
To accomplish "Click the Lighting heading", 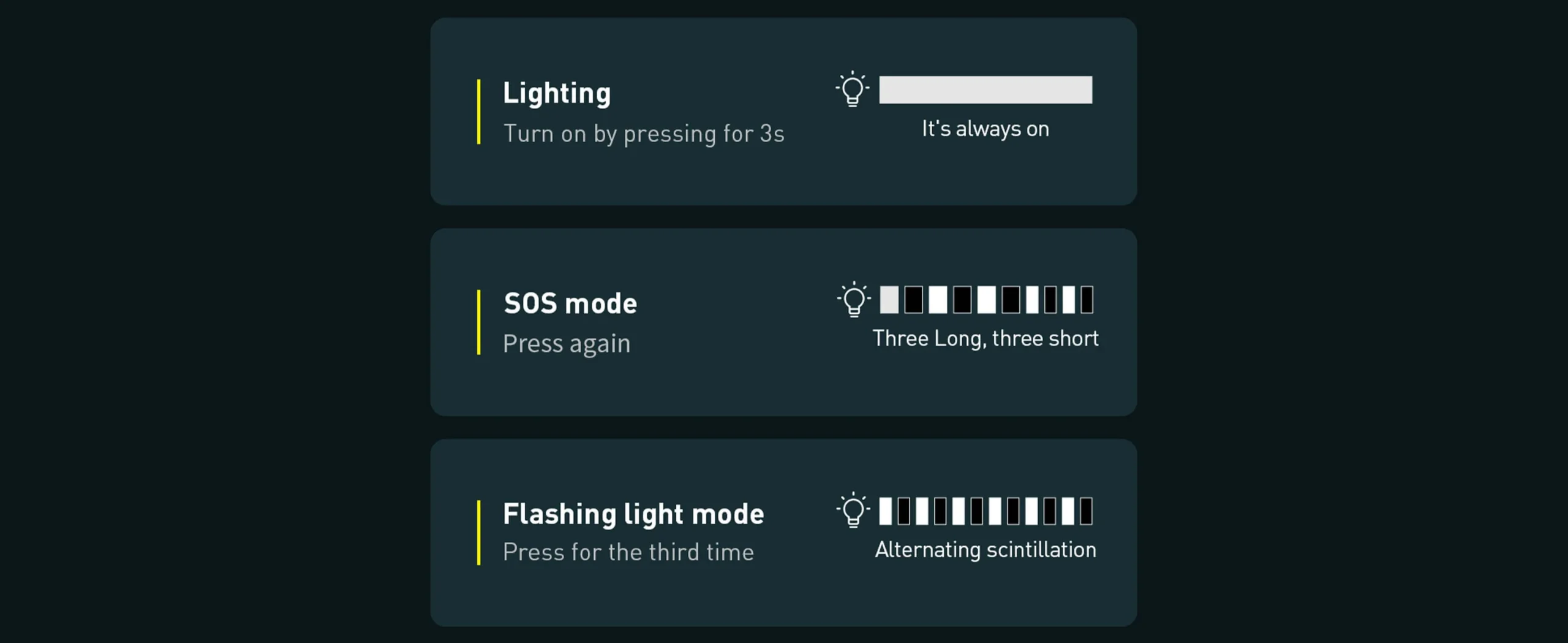I will (x=556, y=94).
